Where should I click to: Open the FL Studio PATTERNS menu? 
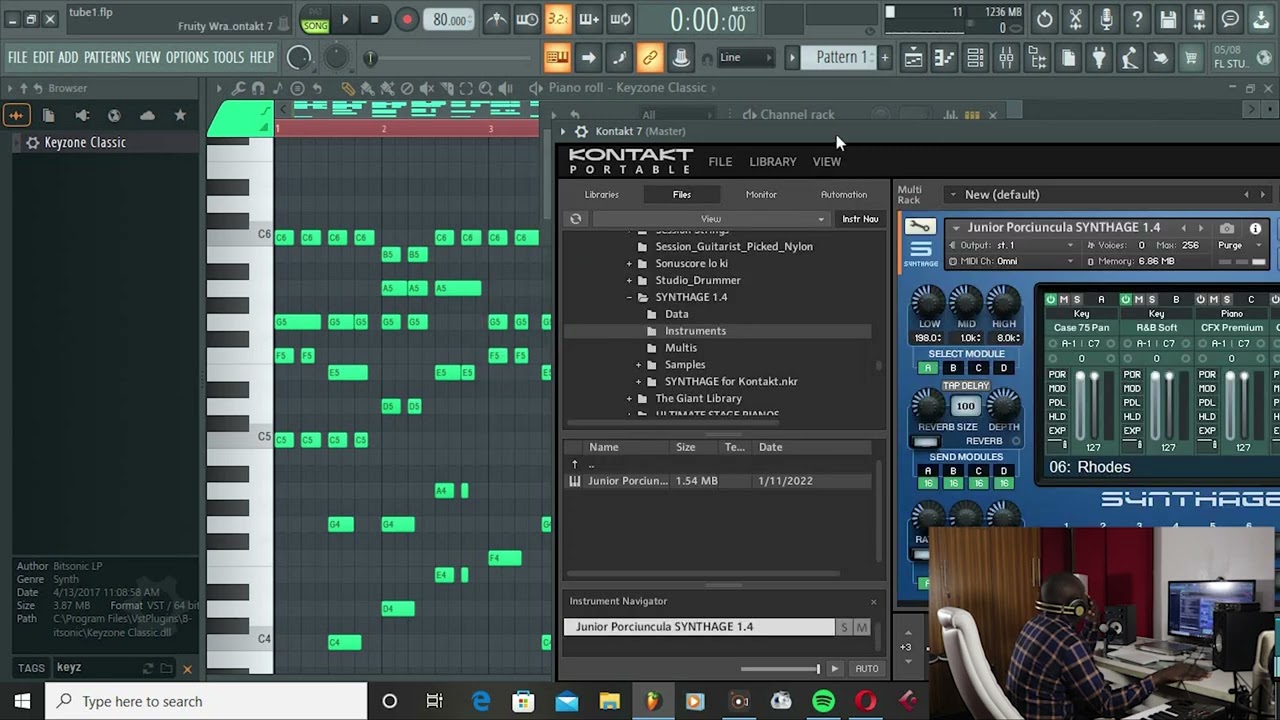pyautogui.click(x=107, y=58)
